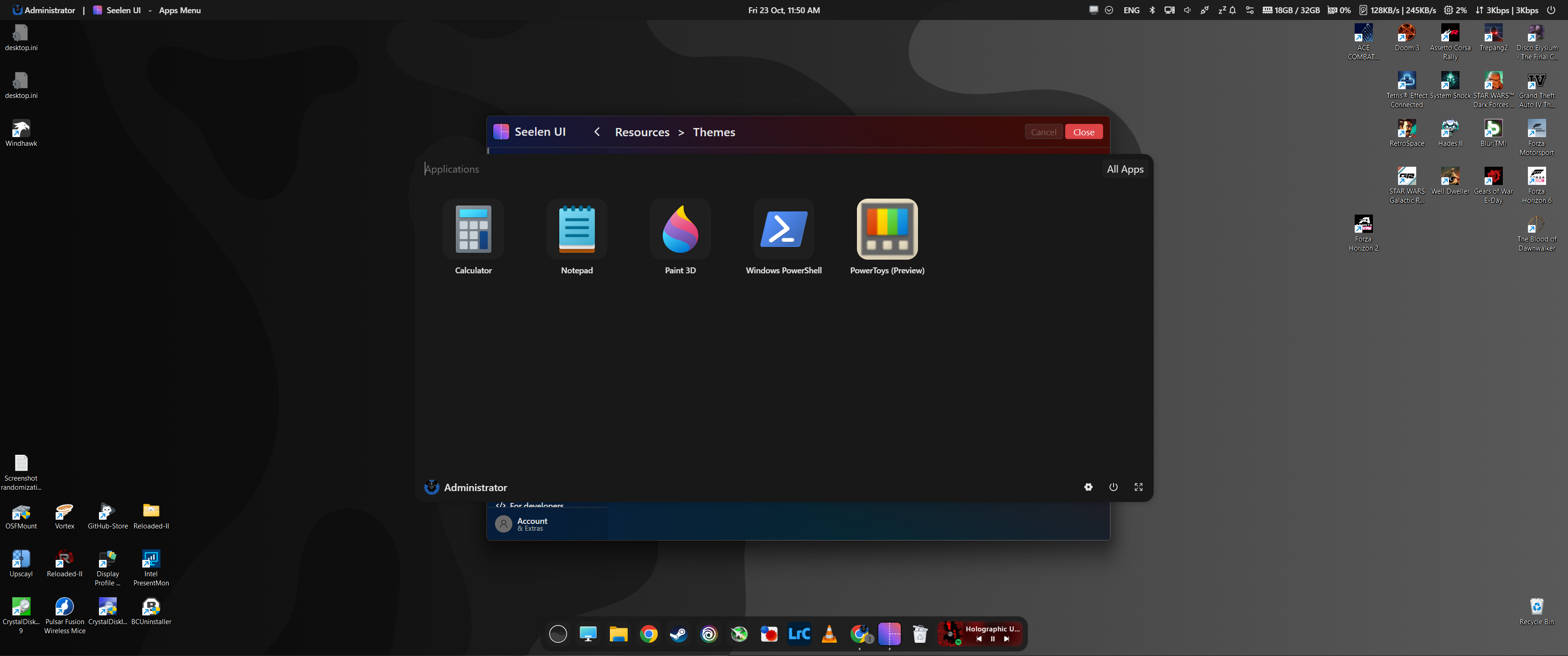Toggle fullscreen for the apps menu
Screen dimensions: 1568x656
(x=1138, y=487)
